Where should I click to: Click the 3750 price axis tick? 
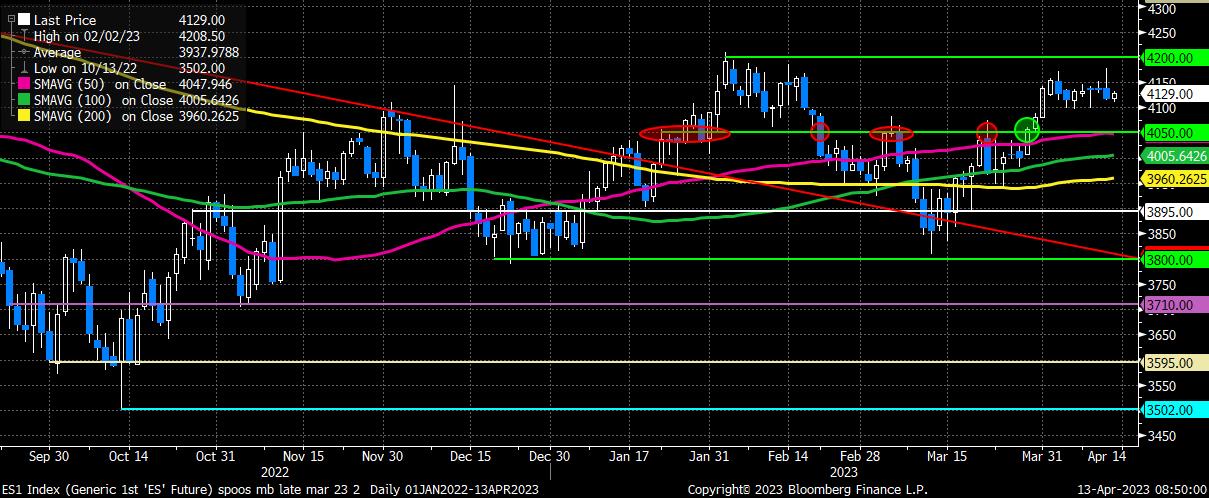coord(1163,284)
